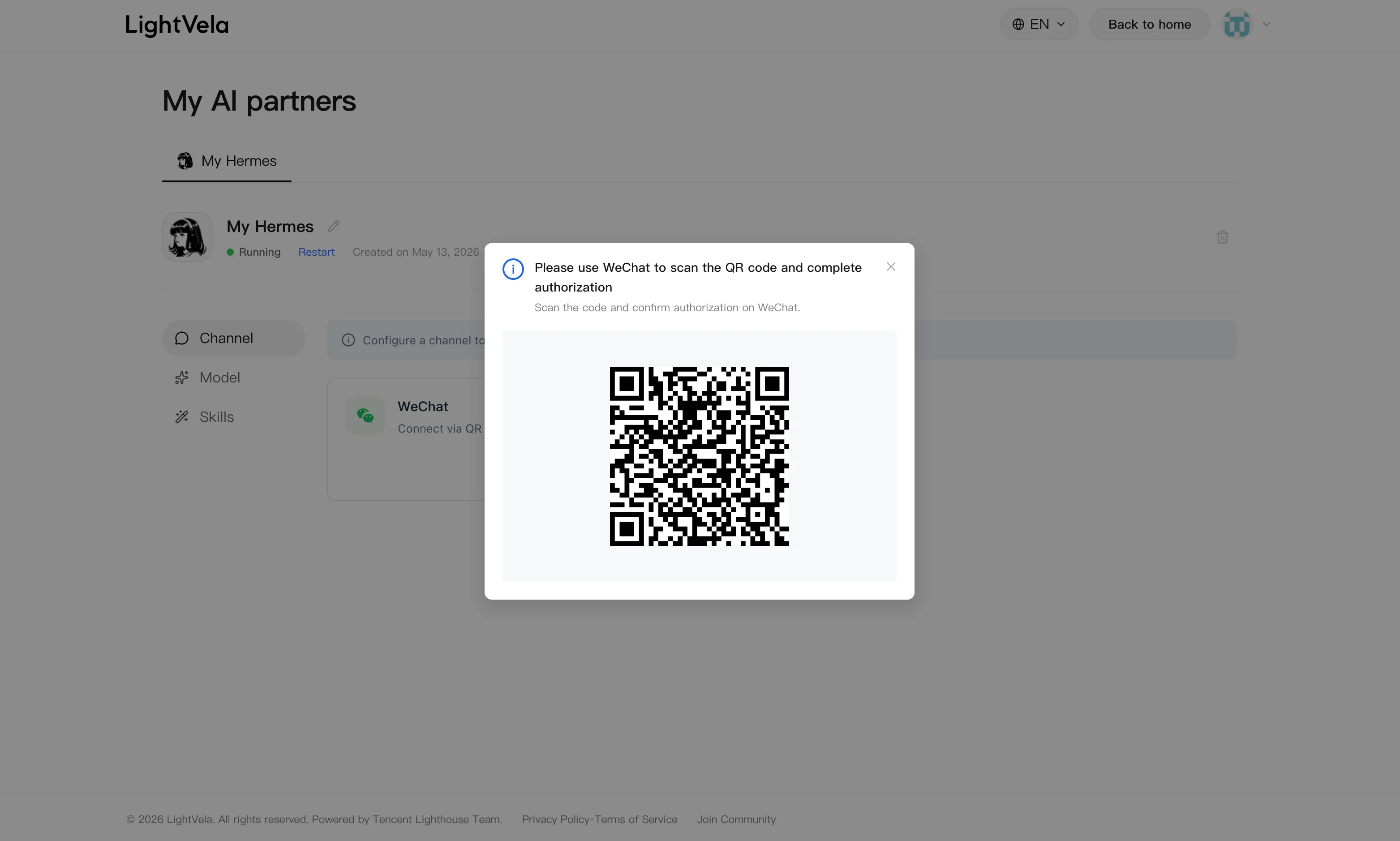
Task: Click the My Hermes name heading
Action: tap(270, 227)
